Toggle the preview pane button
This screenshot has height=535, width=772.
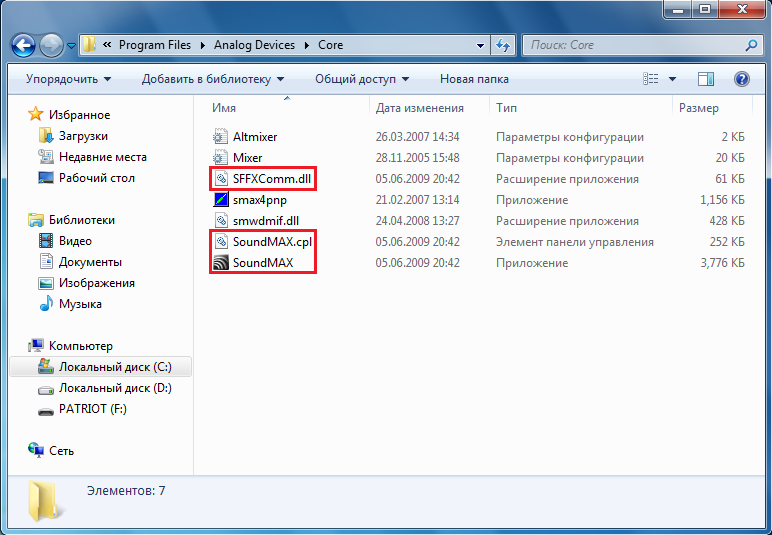point(706,79)
